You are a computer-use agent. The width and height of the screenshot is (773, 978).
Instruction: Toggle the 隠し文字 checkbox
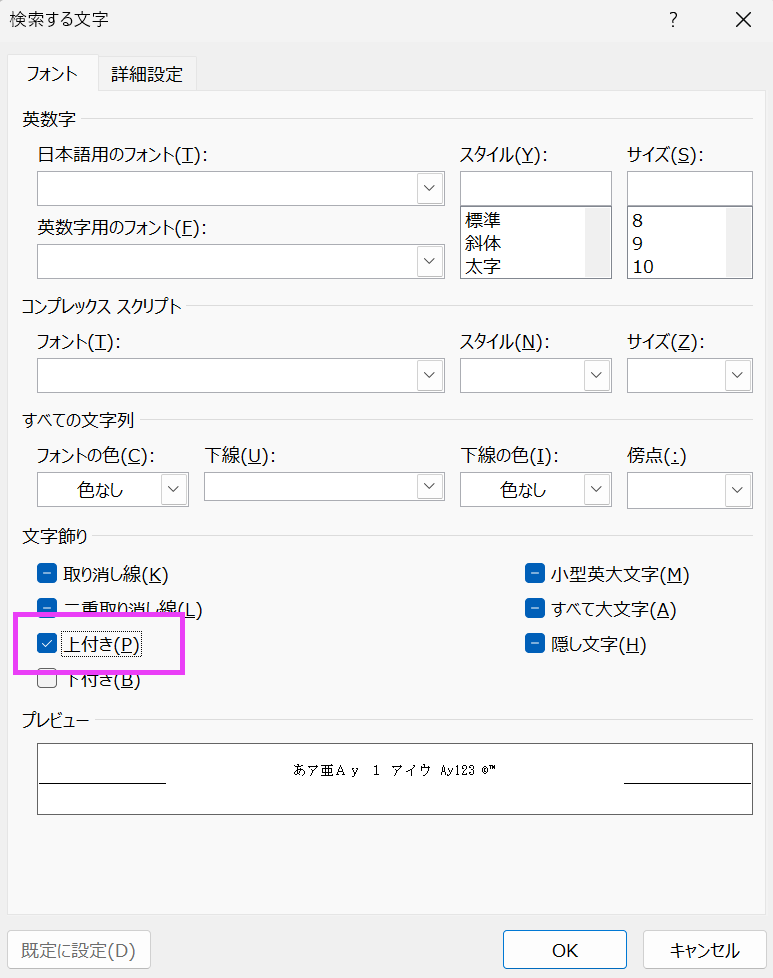click(x=534, y=644)
